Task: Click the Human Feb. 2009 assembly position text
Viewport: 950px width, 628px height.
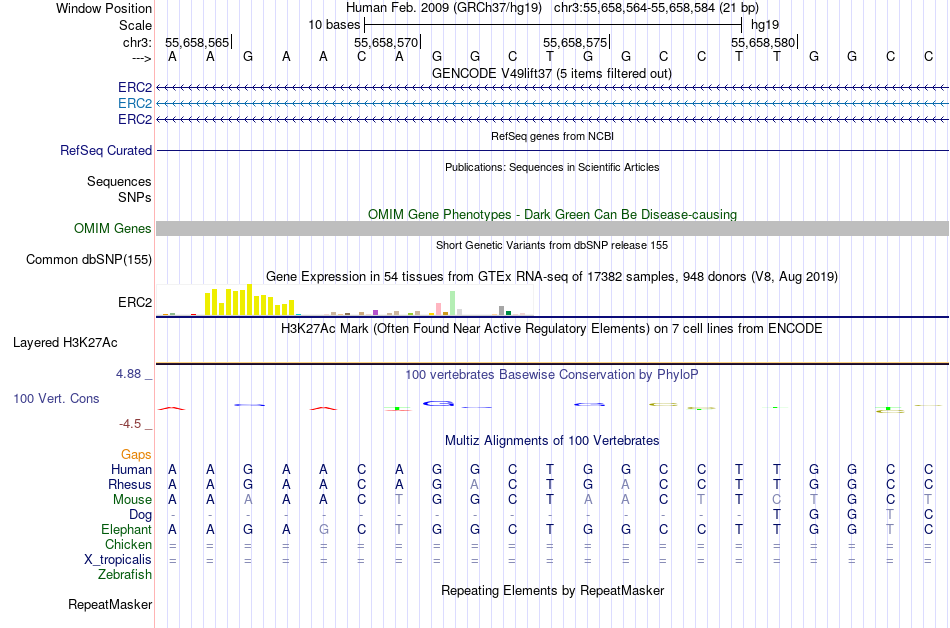Action: pos(552,8)
